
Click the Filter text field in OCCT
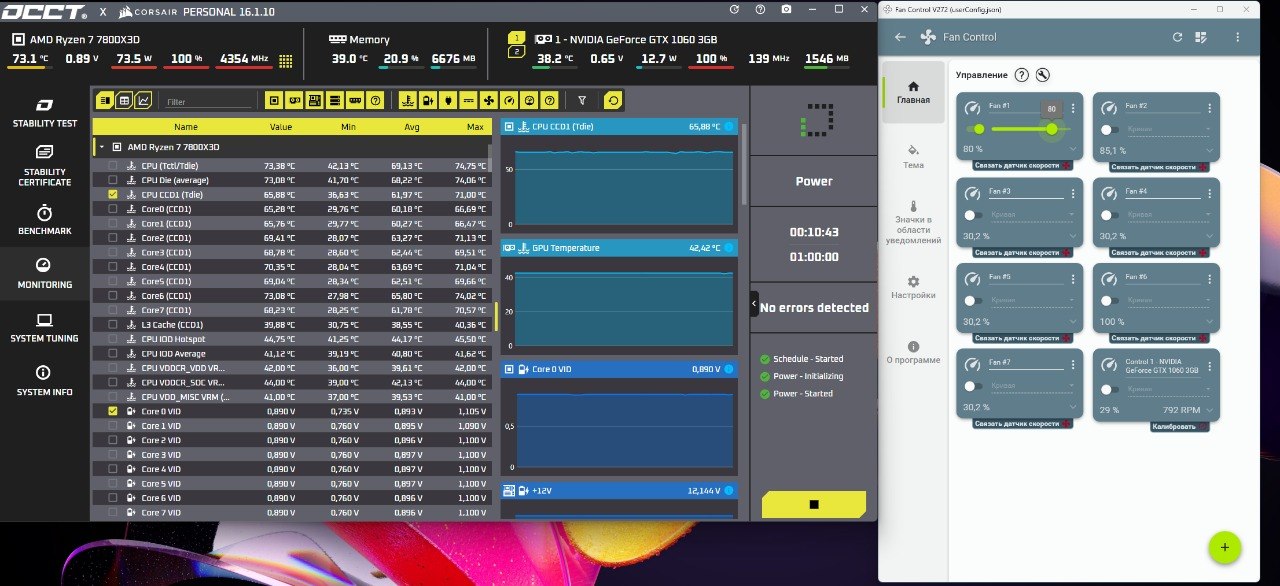pyautogui.click(x=209, y=102)
